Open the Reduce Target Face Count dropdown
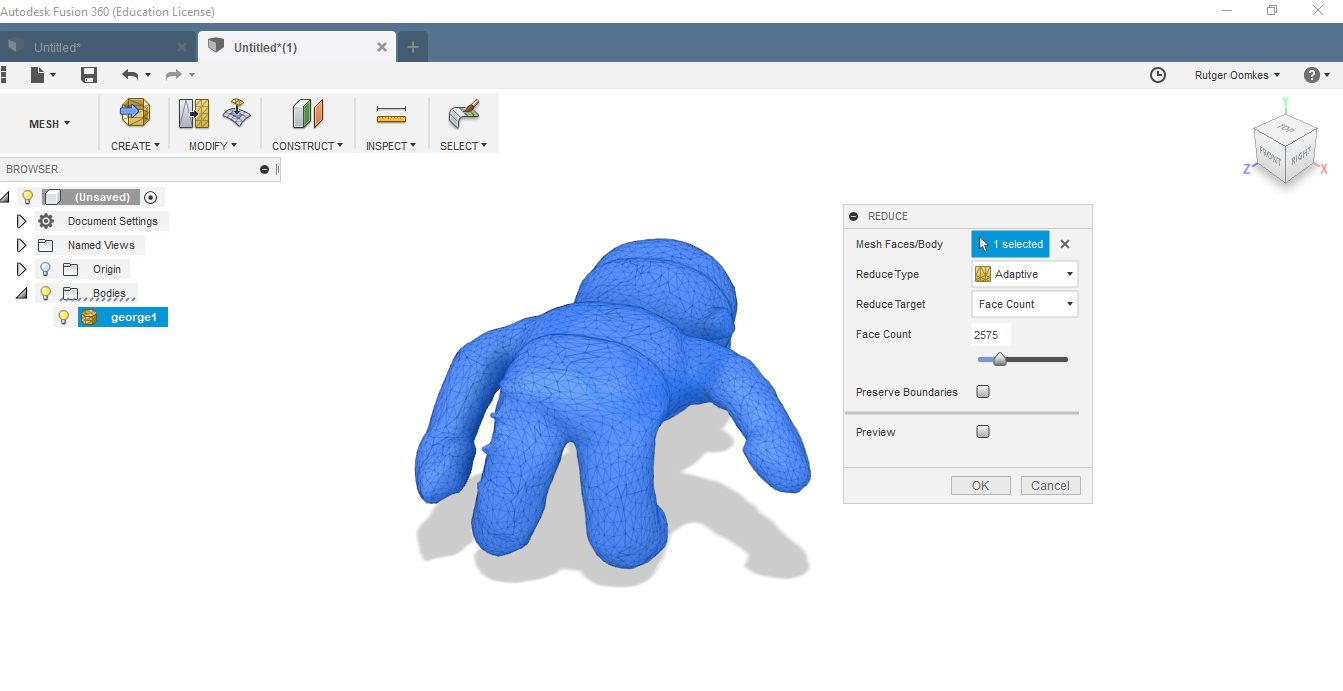 pyautogui.click(x=1025, y=304)
